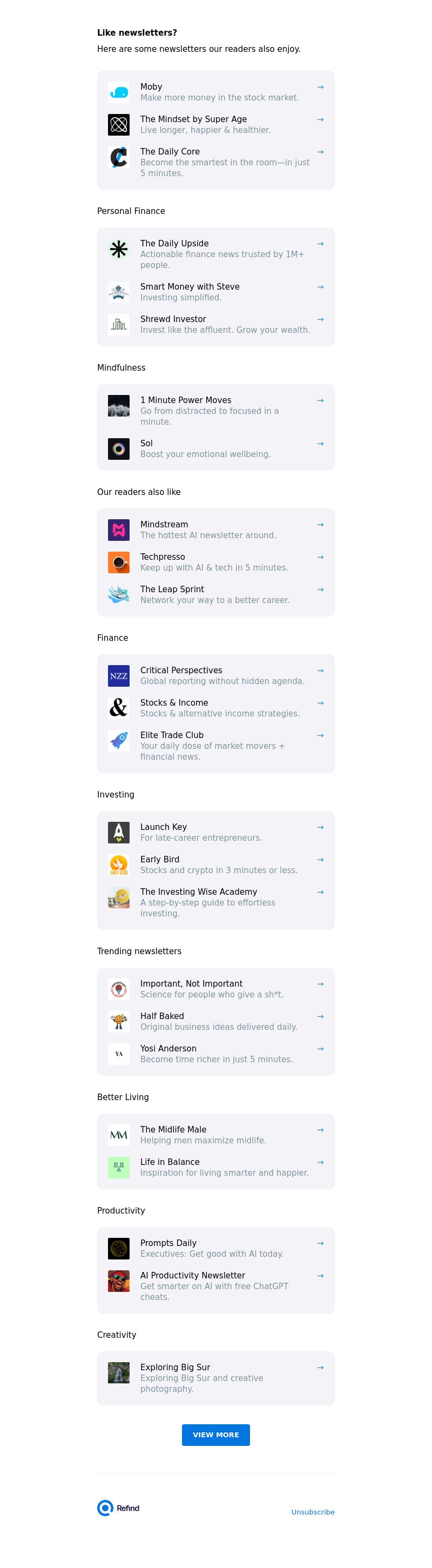Click the 1 Minute Power Moves thumbnail

119,406
